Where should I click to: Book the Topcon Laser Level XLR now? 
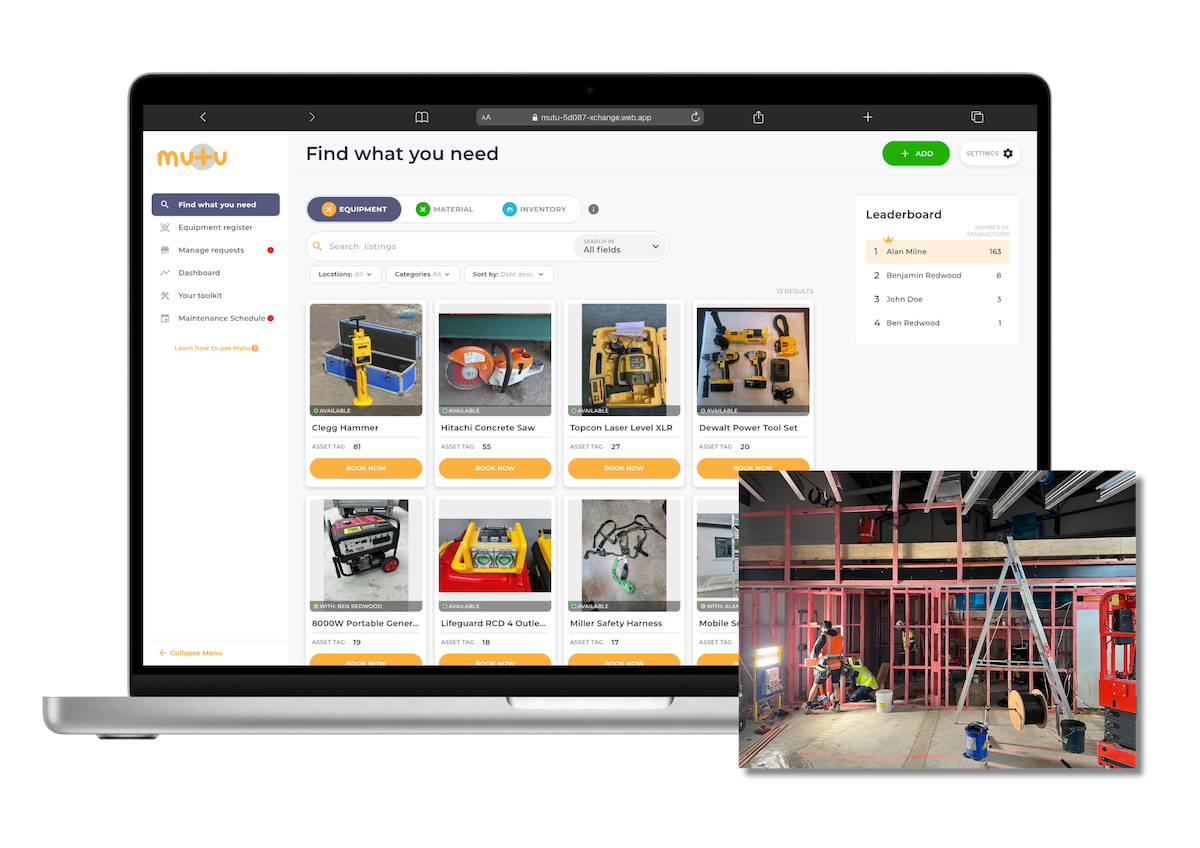[624, 468]
